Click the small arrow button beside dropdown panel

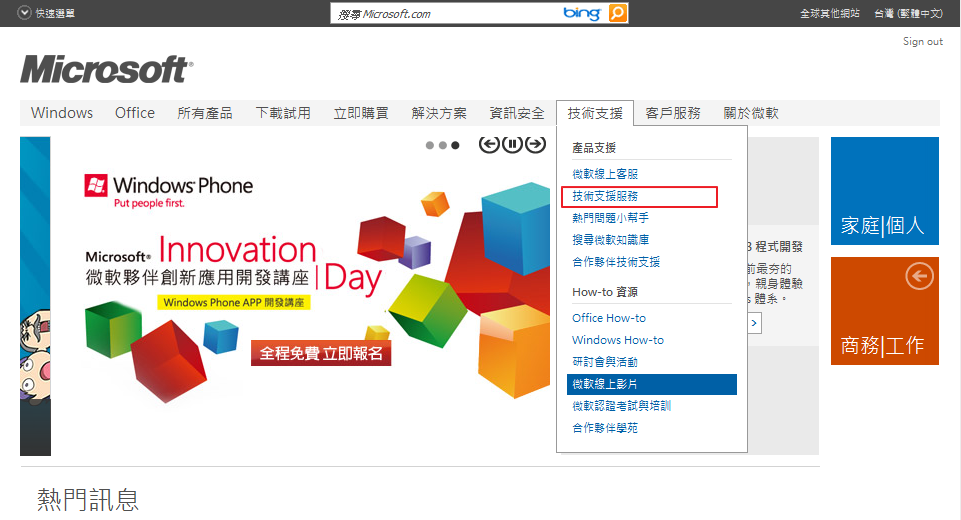pos(754,323)
